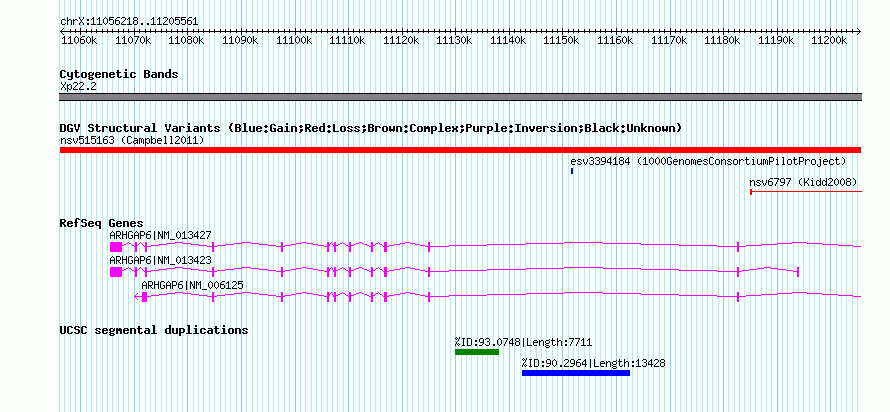Click the 11130k ruler tick label
Image resolution: width=890 pixels, height=412 pixels.
tap(454, 41)
